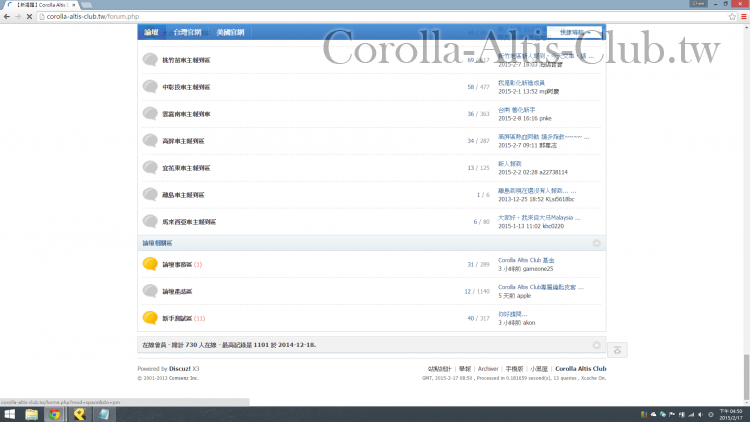
Task: Open the Discuz! link in the footer
Action: click(x=180, y=369)
